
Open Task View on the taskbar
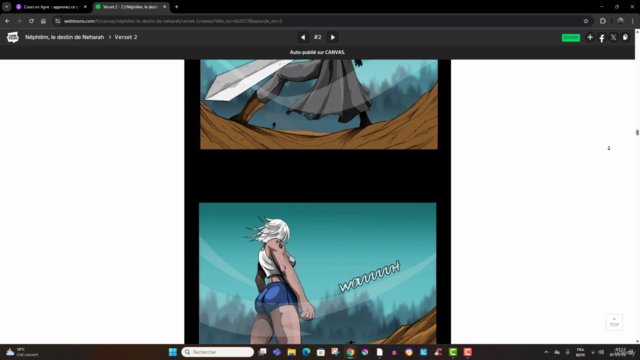click(262, 352)
